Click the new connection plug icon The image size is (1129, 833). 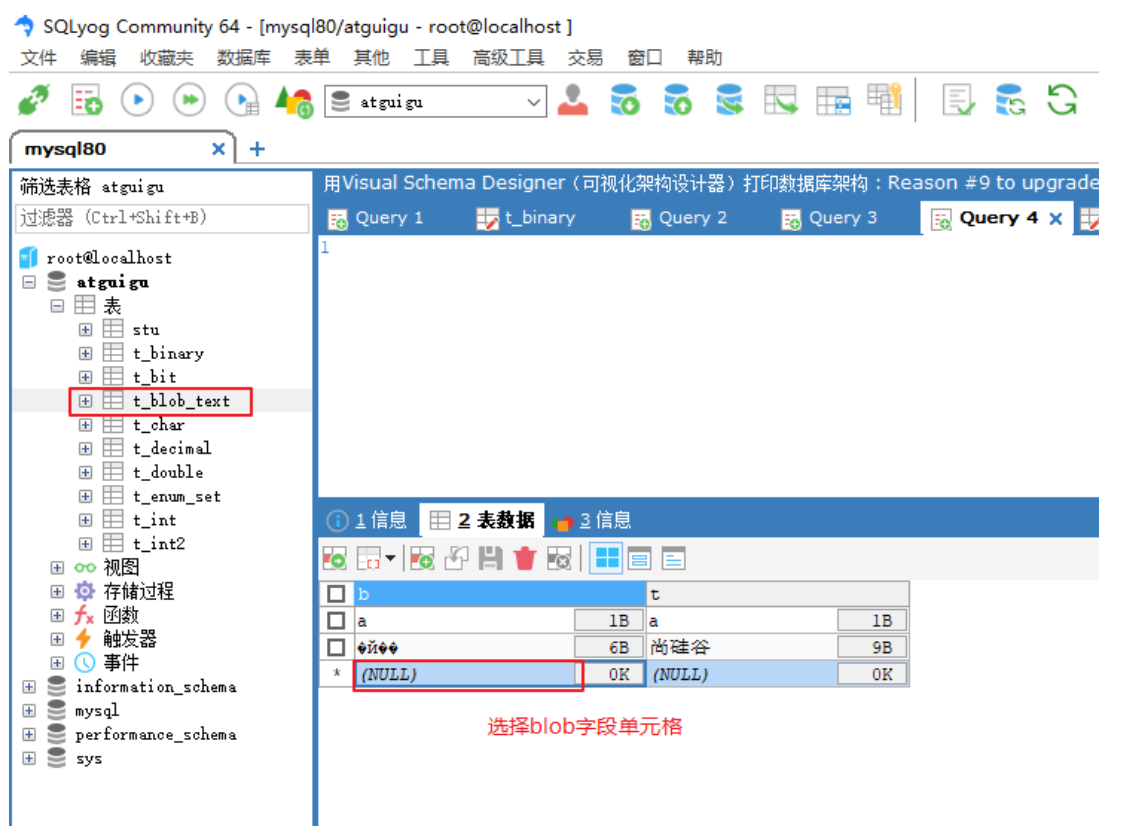34,100
